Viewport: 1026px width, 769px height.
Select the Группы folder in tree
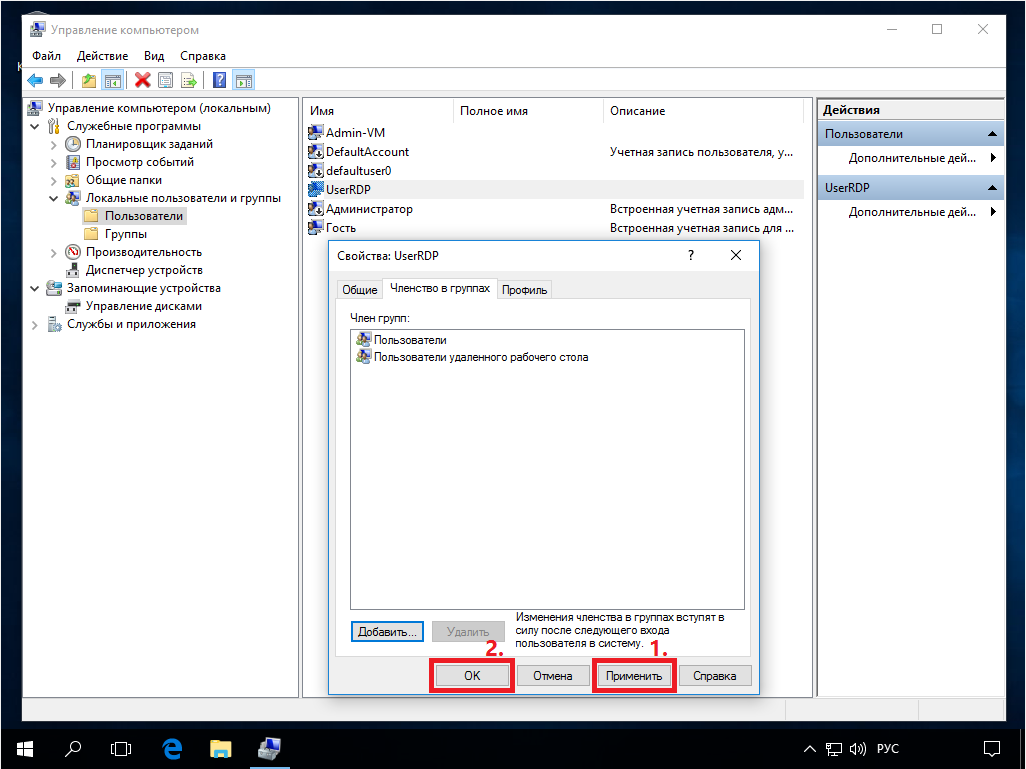pos(125,234)
